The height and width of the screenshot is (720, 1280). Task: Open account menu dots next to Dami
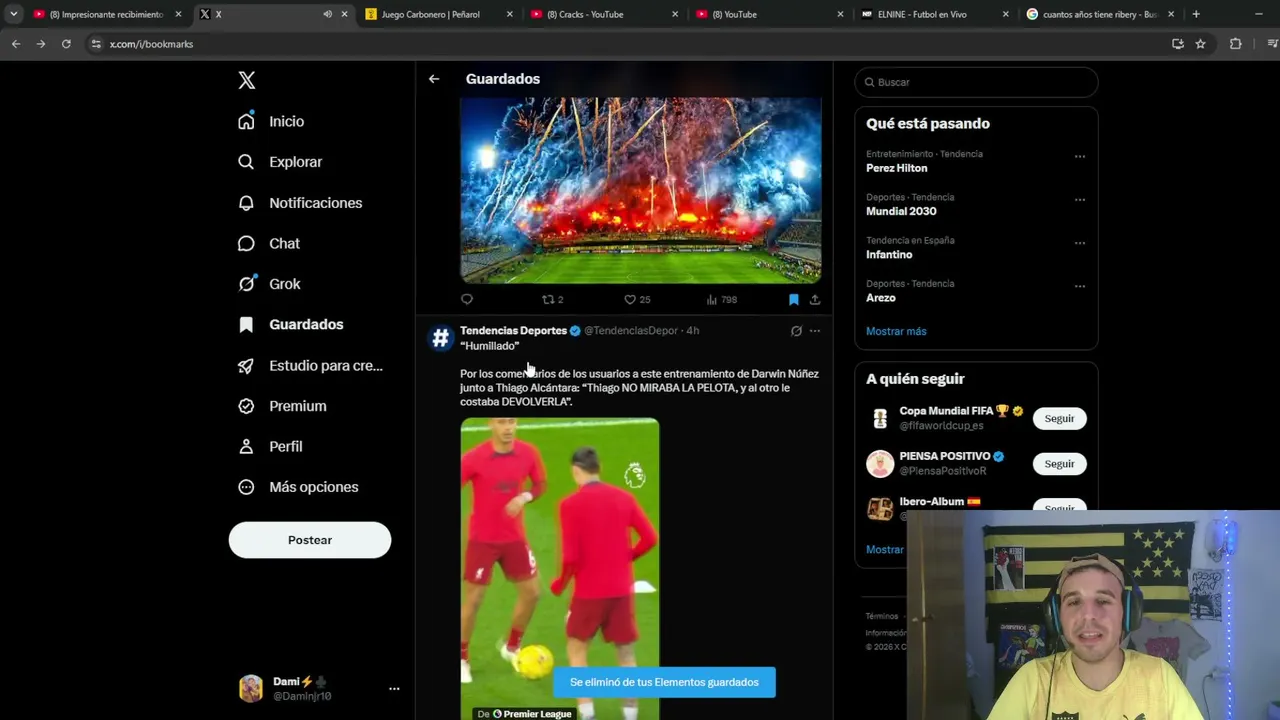[x=394, y=689]
